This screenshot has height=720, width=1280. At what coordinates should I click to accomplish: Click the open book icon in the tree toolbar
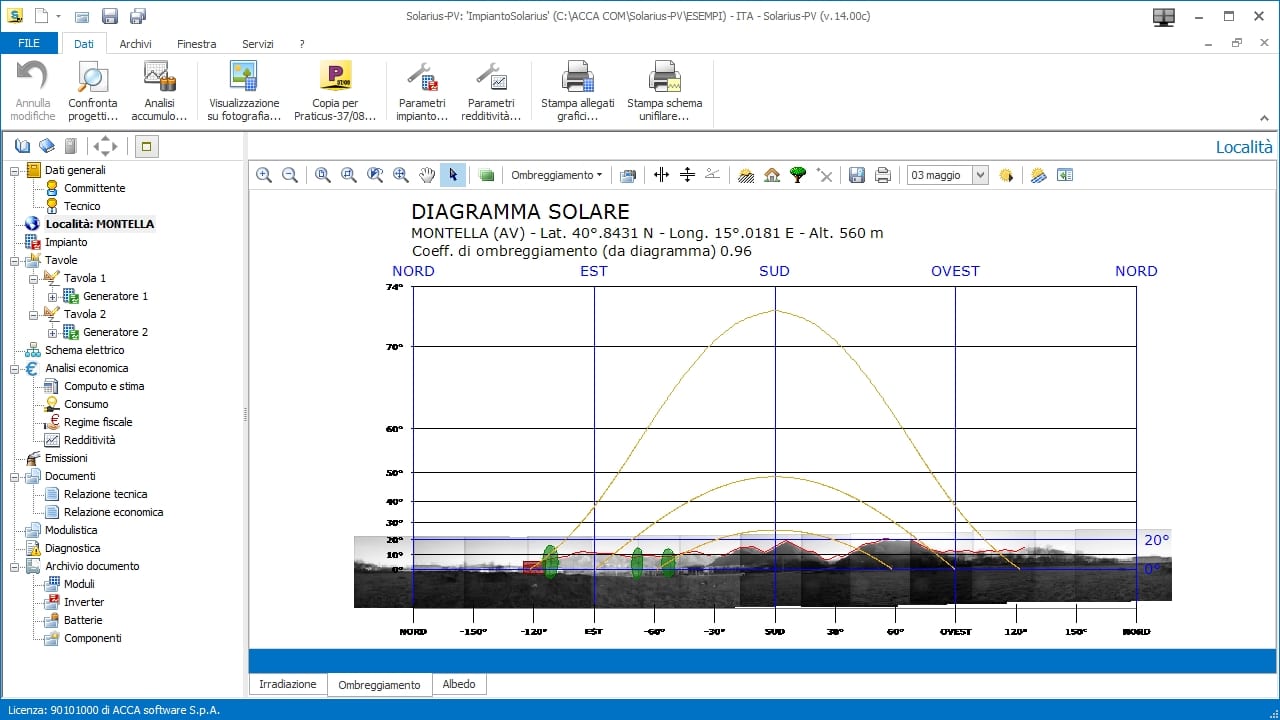click(x=22, y=146)
